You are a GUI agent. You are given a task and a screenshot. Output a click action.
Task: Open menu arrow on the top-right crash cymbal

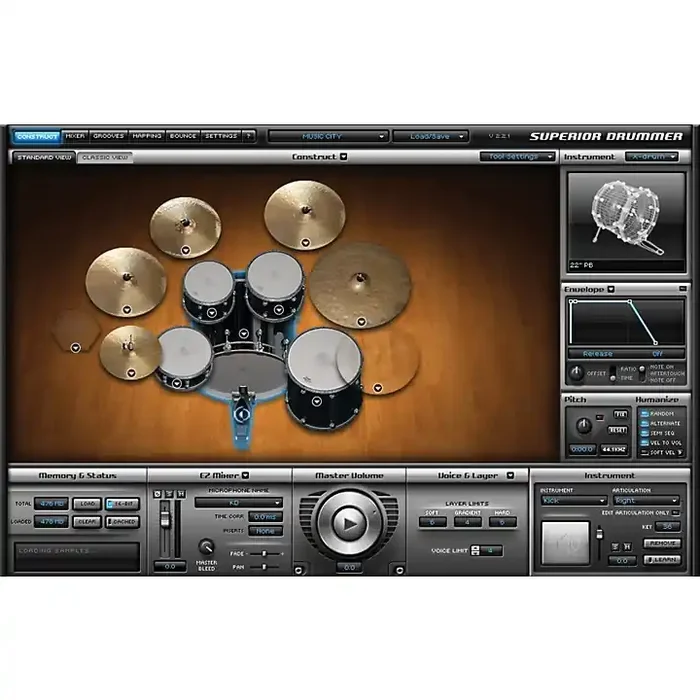click(305, 243)
